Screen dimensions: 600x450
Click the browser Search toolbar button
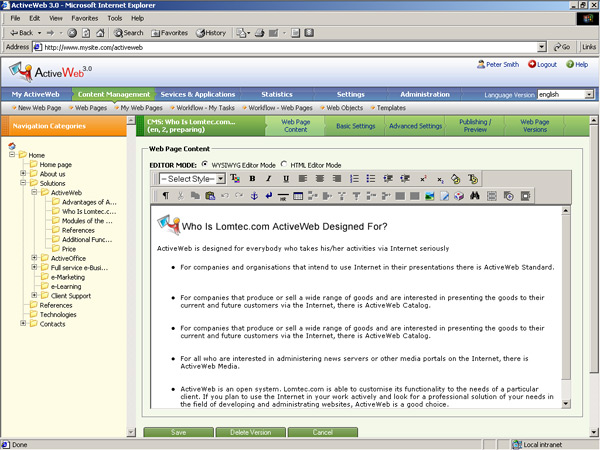pos(129,33)
